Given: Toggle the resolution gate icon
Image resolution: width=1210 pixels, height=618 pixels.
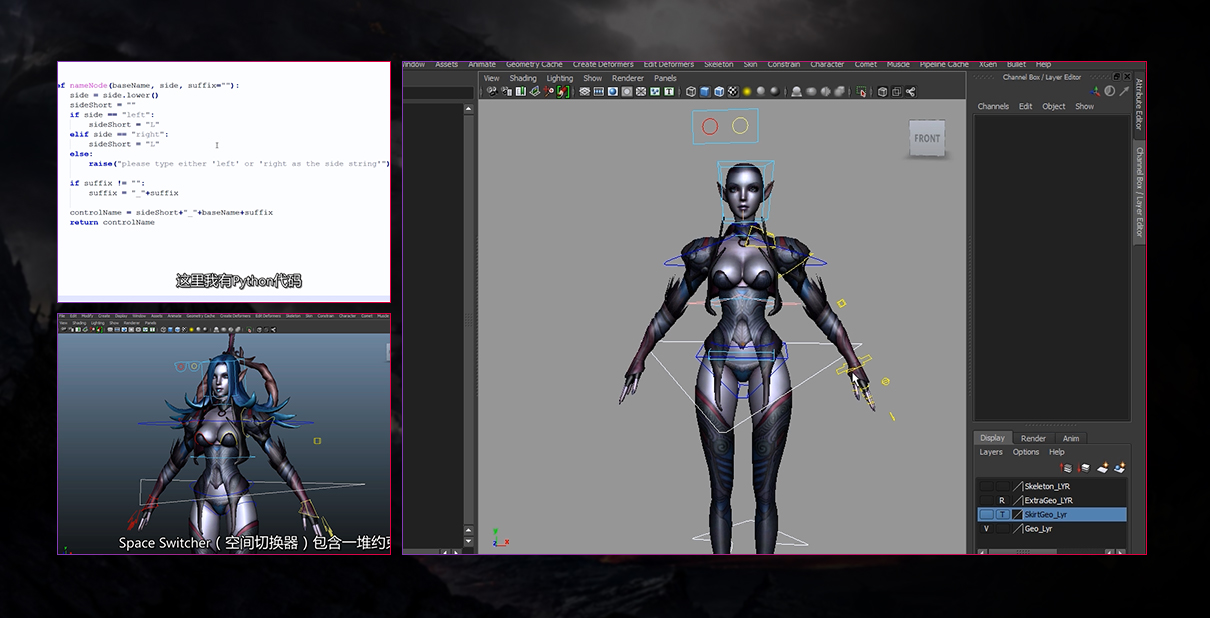Looking at the screenshot, I should tap(613, 92).
